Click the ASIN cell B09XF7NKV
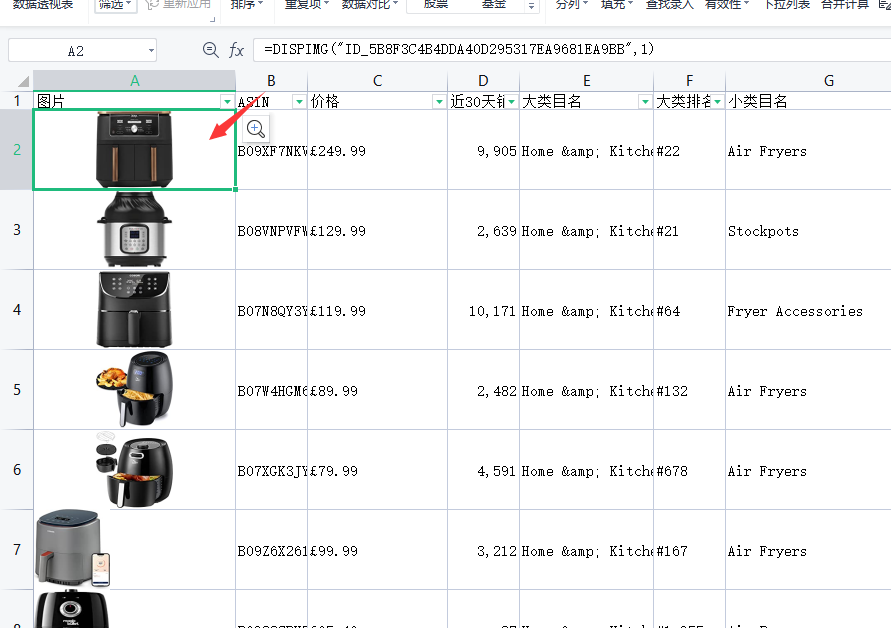Screen dimensions: 891x628 tap(272, 151)
